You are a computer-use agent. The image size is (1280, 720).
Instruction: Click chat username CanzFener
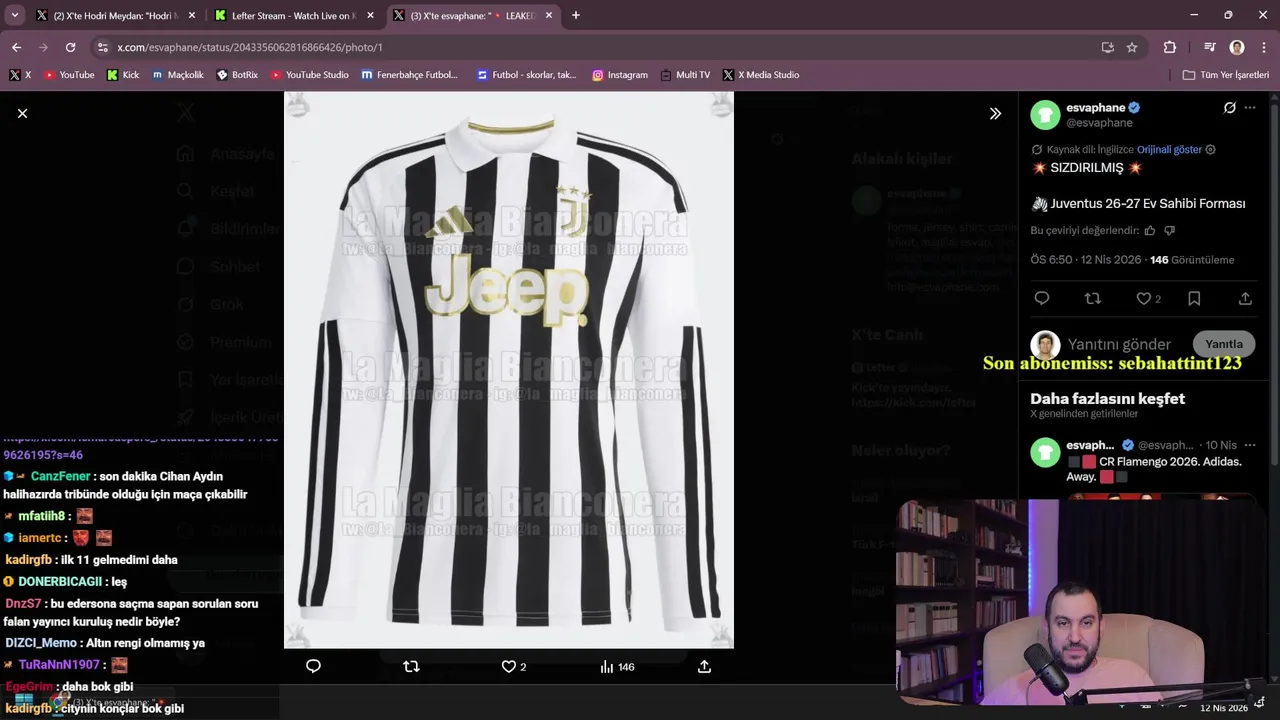pos(61,476)
